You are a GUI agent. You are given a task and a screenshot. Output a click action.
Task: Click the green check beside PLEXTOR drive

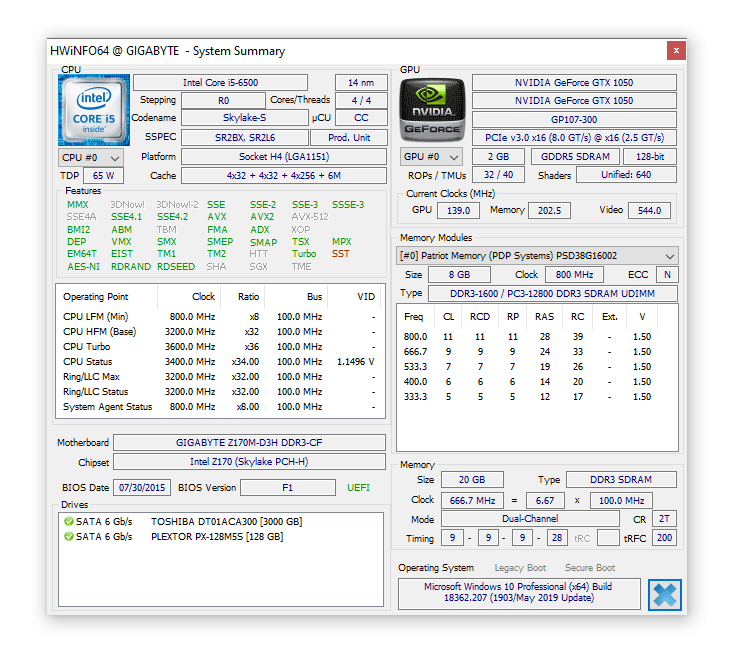(69, 536)
